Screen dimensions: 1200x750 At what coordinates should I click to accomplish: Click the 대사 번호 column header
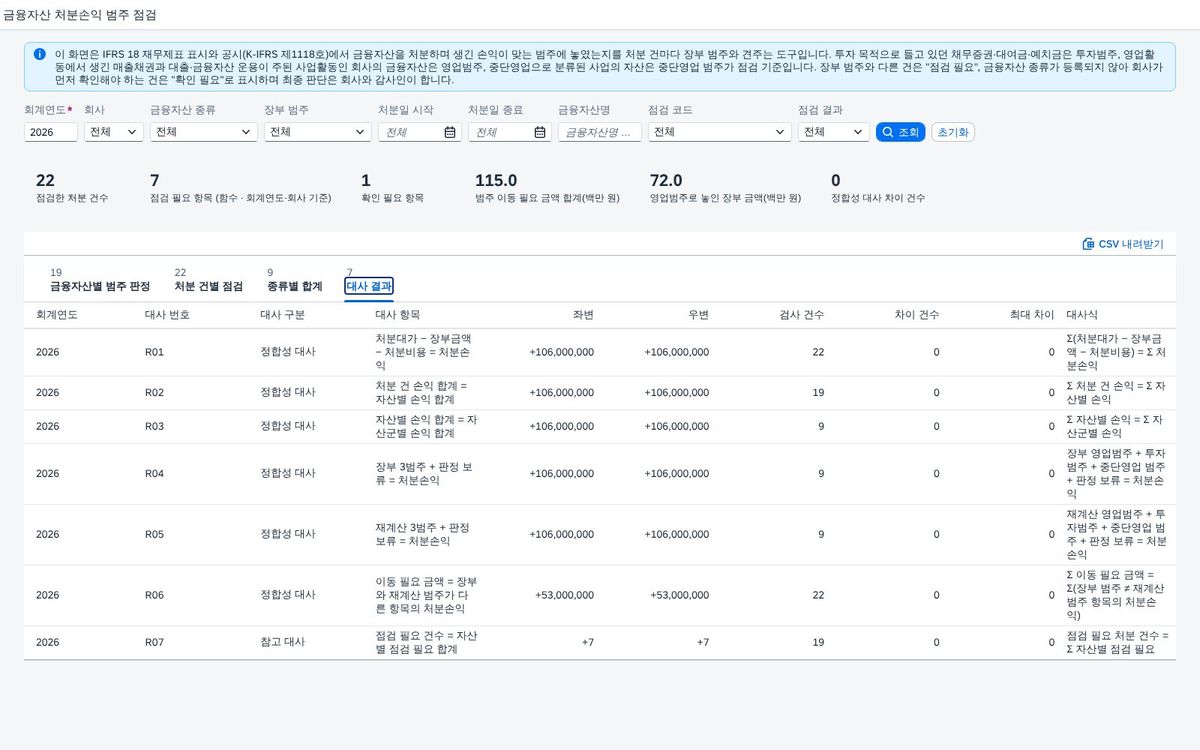pos(167,314)
